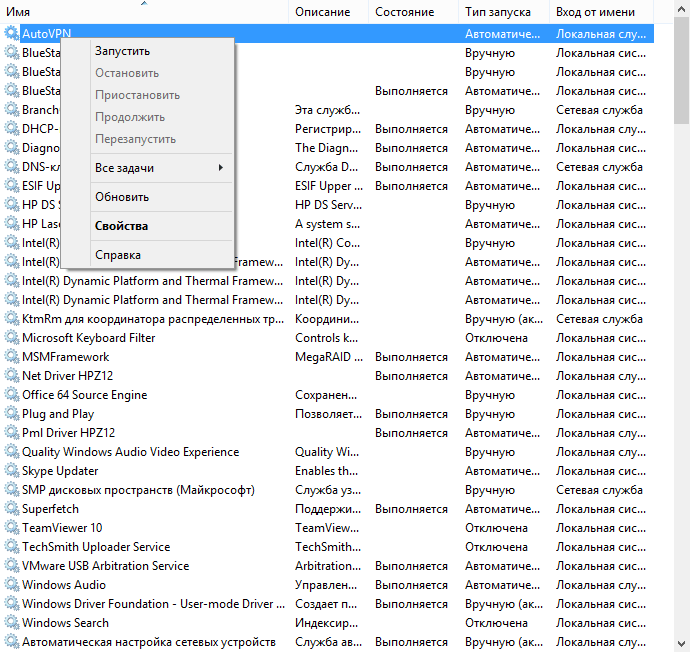690x652 pixels.
Task: Sort by the Тип запуска column header
Action: tap(504, 11)
